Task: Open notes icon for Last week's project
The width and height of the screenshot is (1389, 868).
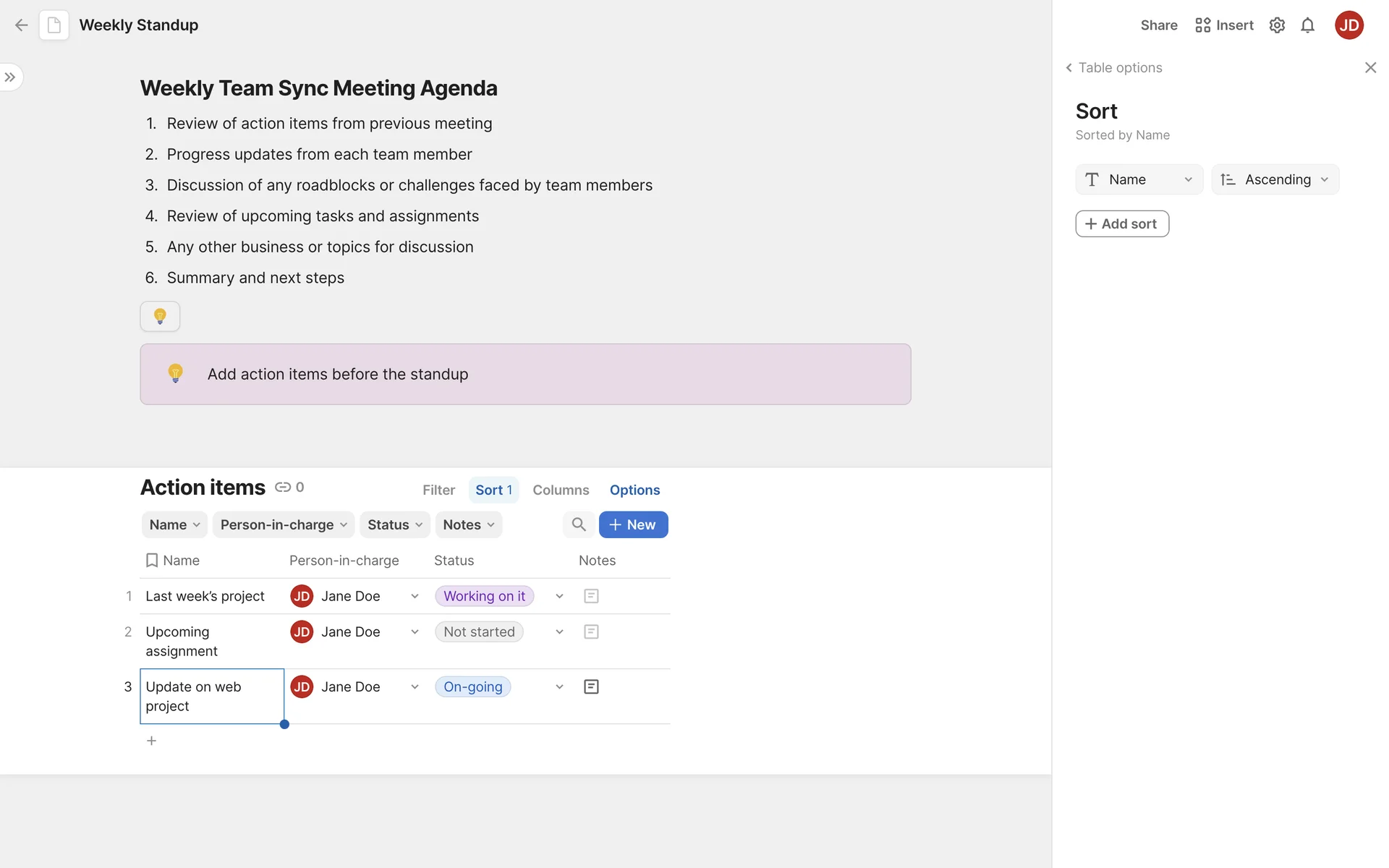Action: (591, 596)
